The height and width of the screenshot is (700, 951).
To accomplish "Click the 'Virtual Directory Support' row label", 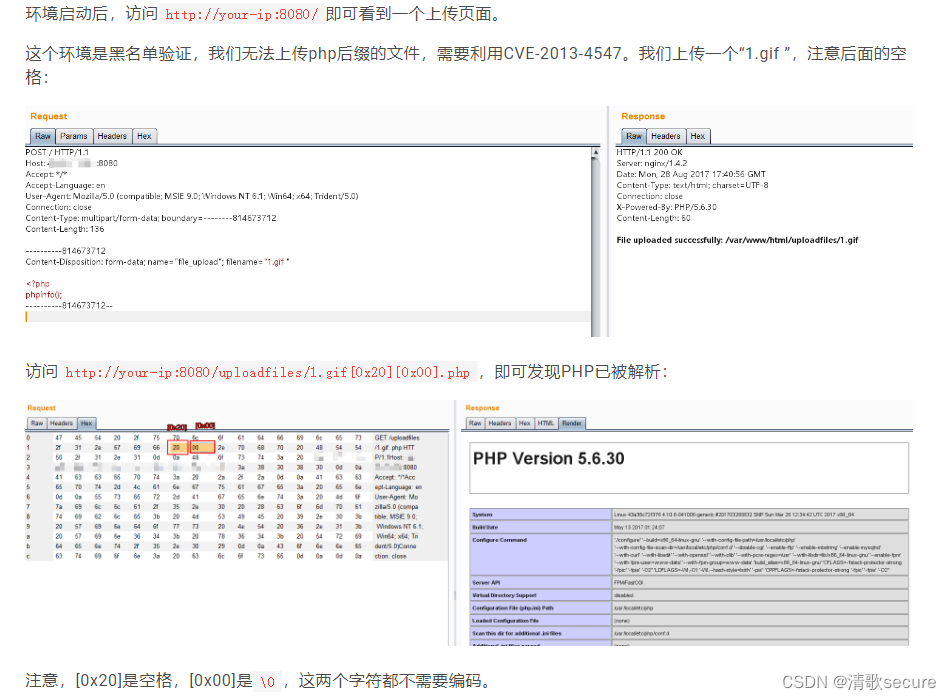I will [x=505, y=595].
